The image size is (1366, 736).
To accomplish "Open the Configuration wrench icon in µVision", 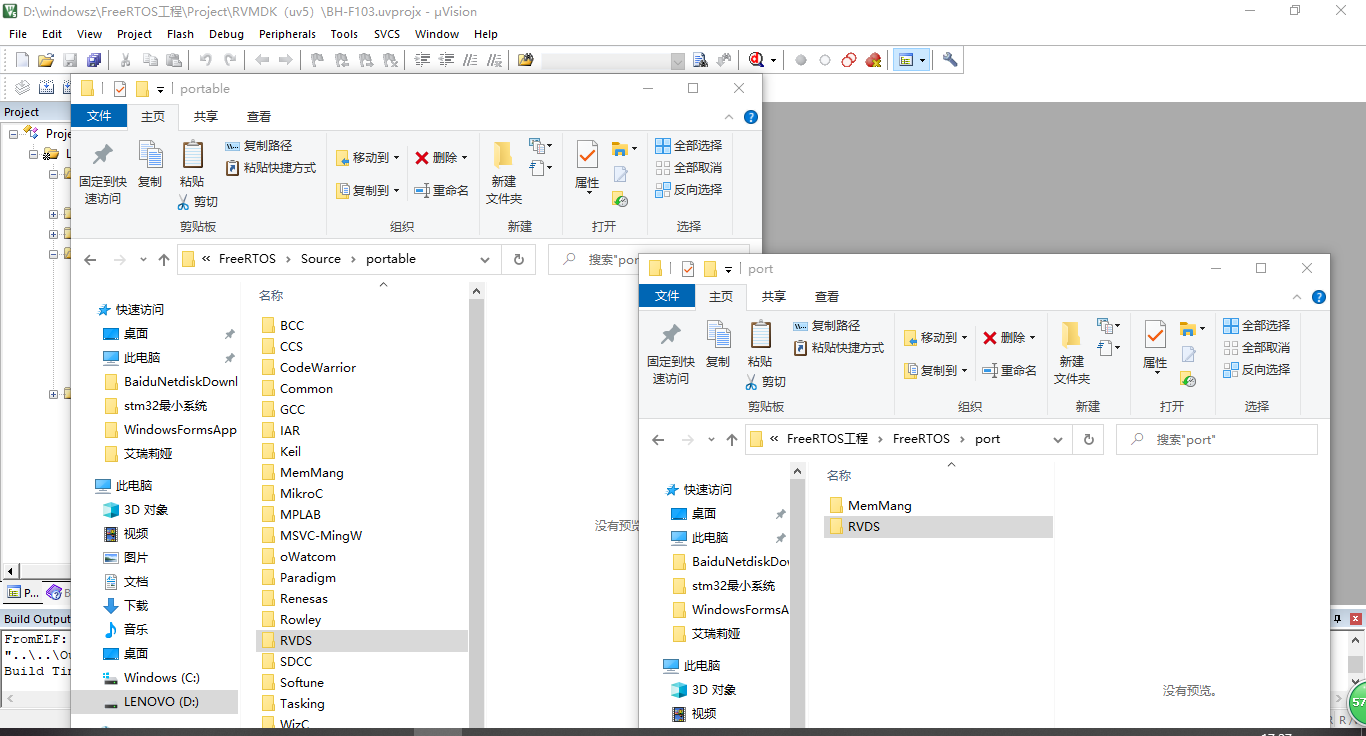I will coord(948,59).
